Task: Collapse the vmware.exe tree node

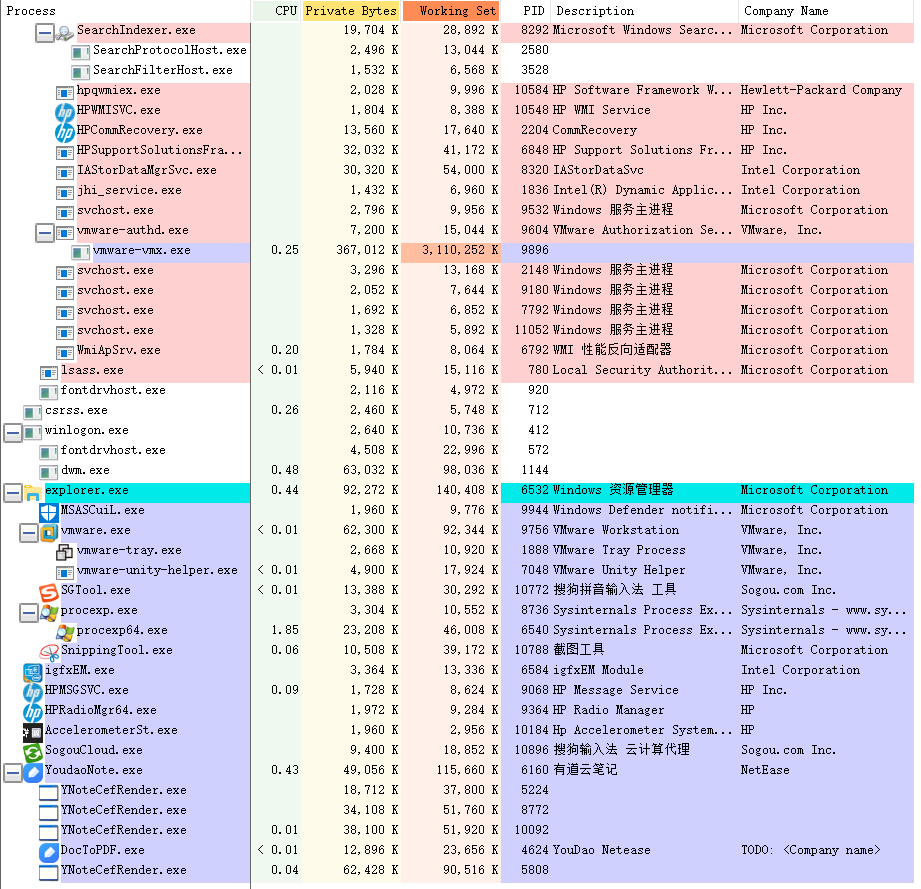Action: click(29, 533)
